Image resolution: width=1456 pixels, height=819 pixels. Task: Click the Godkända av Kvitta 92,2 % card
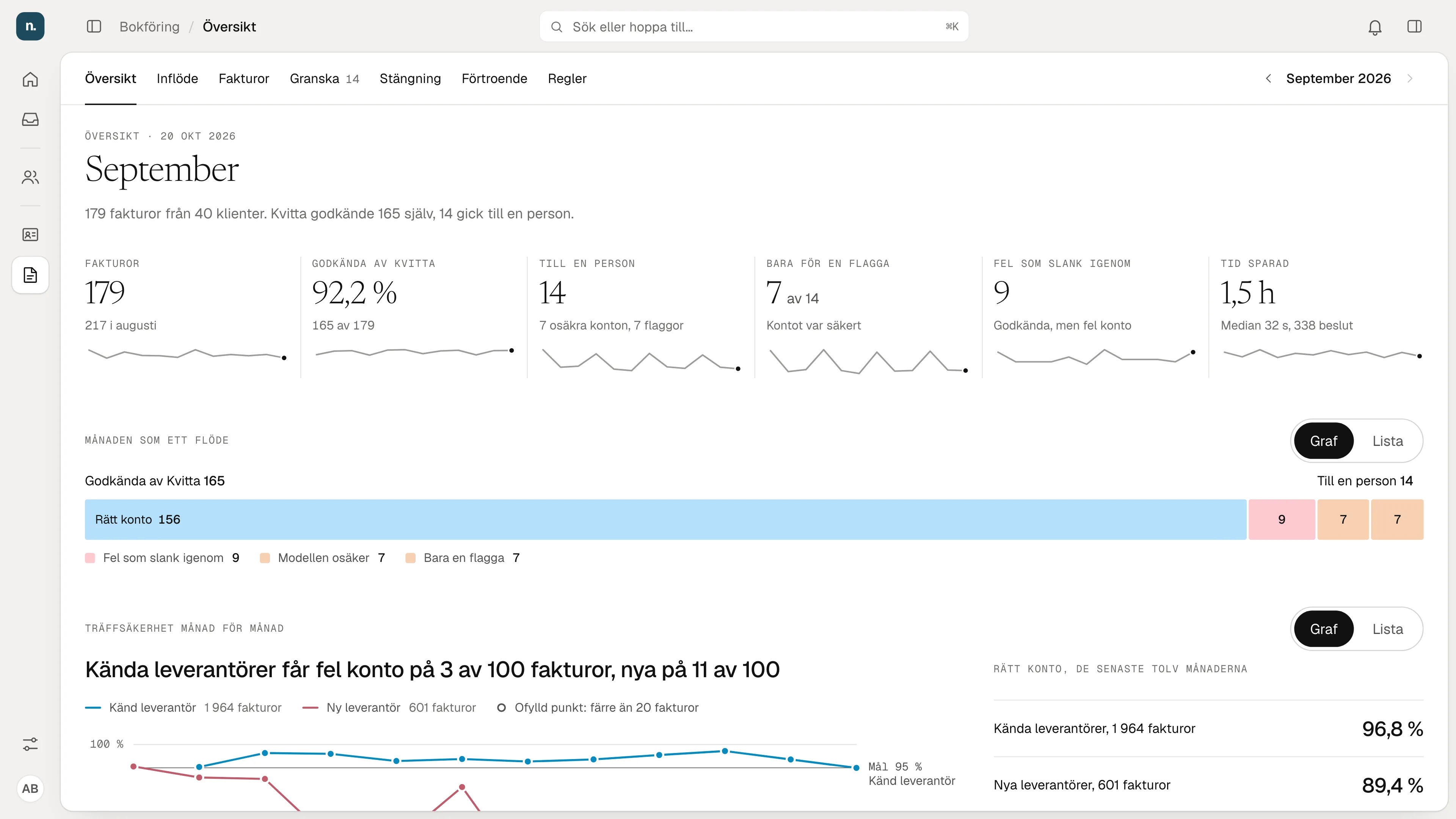(x=414, y=317)
